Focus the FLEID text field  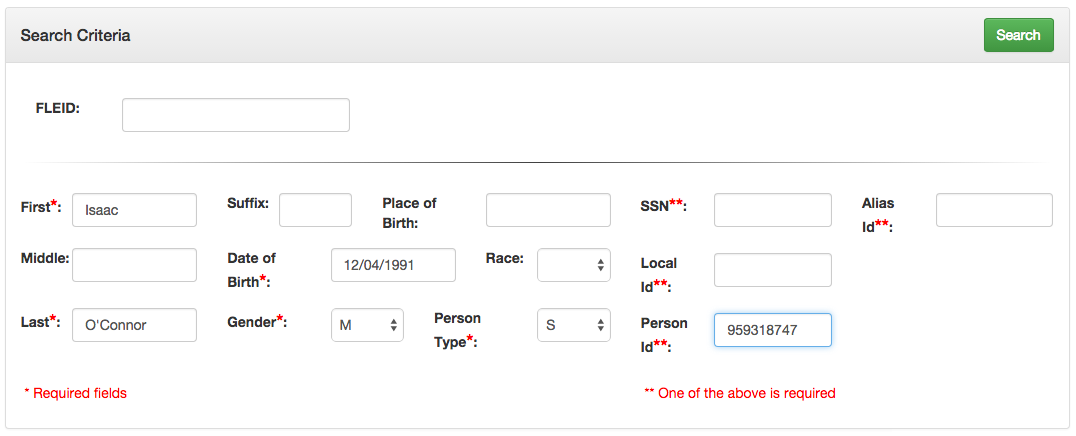click(x=235, y=115)
